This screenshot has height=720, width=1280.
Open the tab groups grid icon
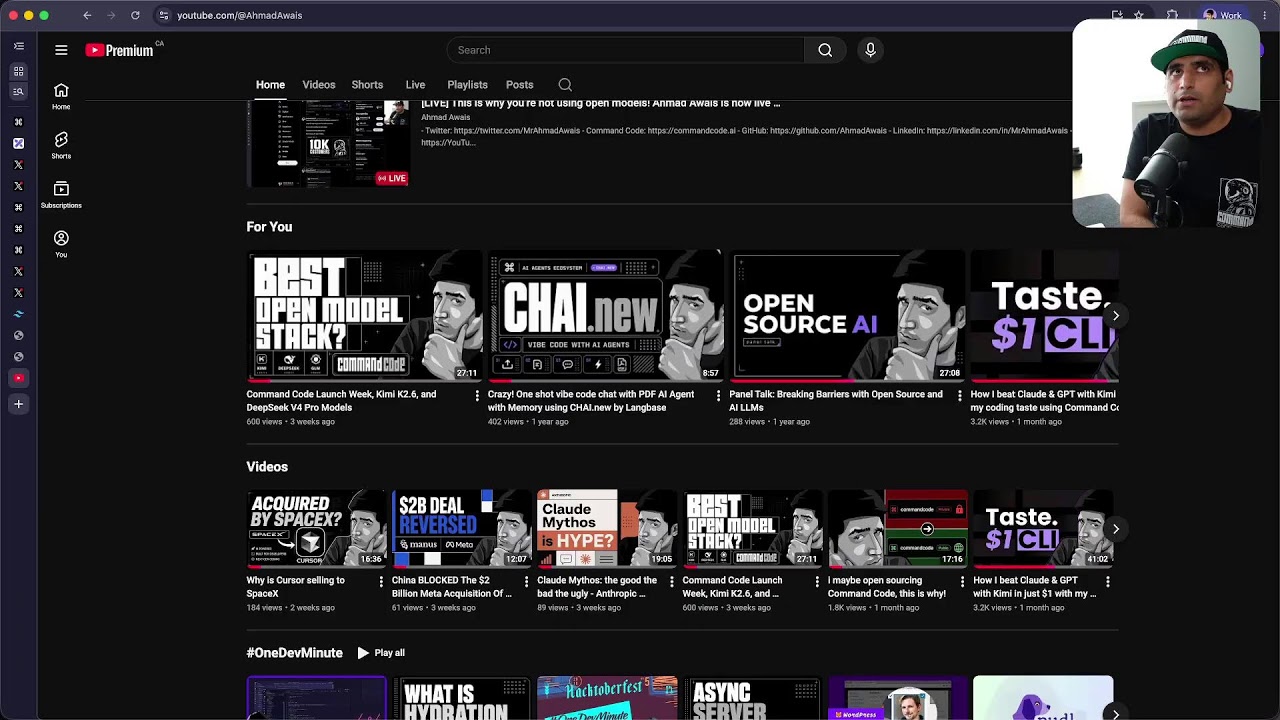[x=18, y=71]
